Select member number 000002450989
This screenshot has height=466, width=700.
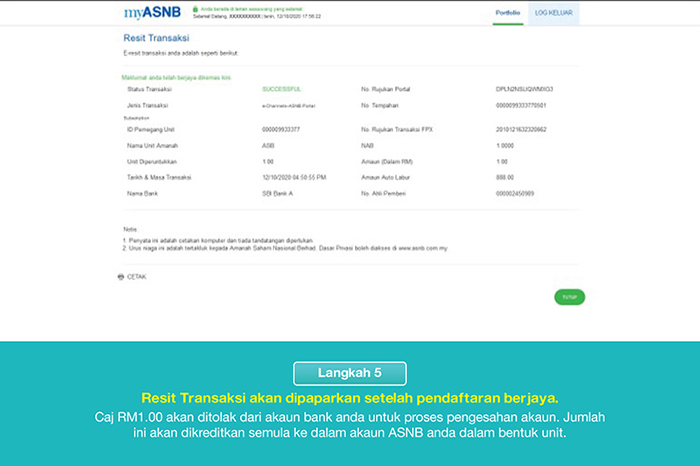pos(515,193)
